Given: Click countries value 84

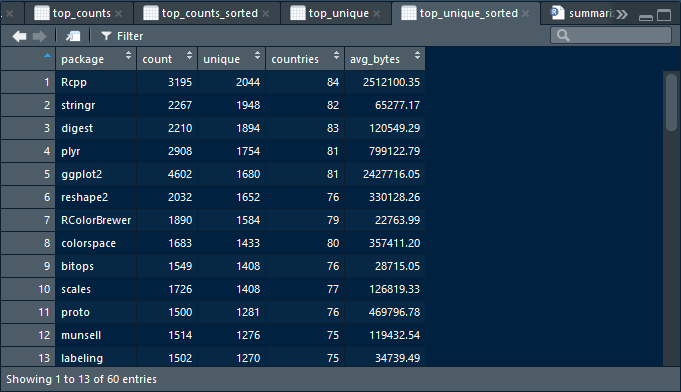Looking at the screenshot, I should click(x=333, y=82).
